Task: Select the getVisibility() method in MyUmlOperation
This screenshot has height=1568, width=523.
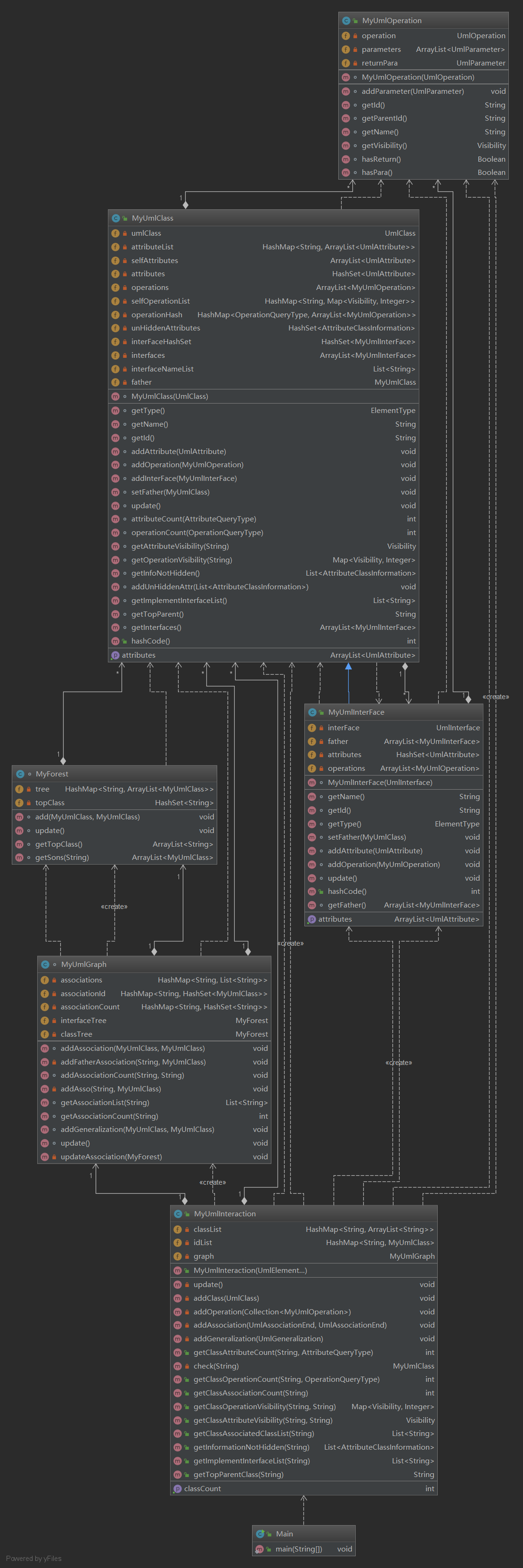Action: point(423,146)
